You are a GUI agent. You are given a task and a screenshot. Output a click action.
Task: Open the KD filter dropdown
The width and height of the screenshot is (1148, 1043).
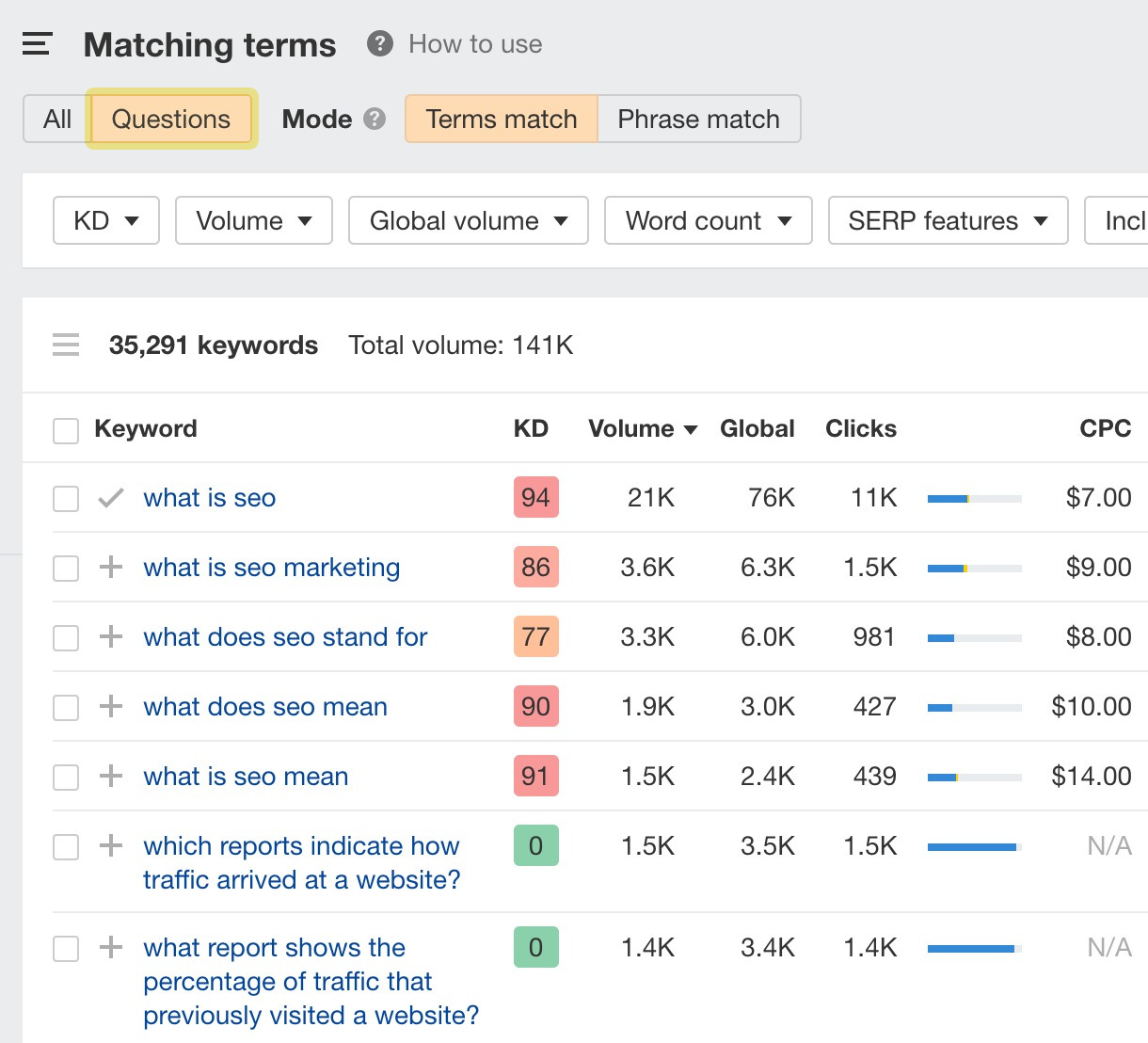click(105, 220)
